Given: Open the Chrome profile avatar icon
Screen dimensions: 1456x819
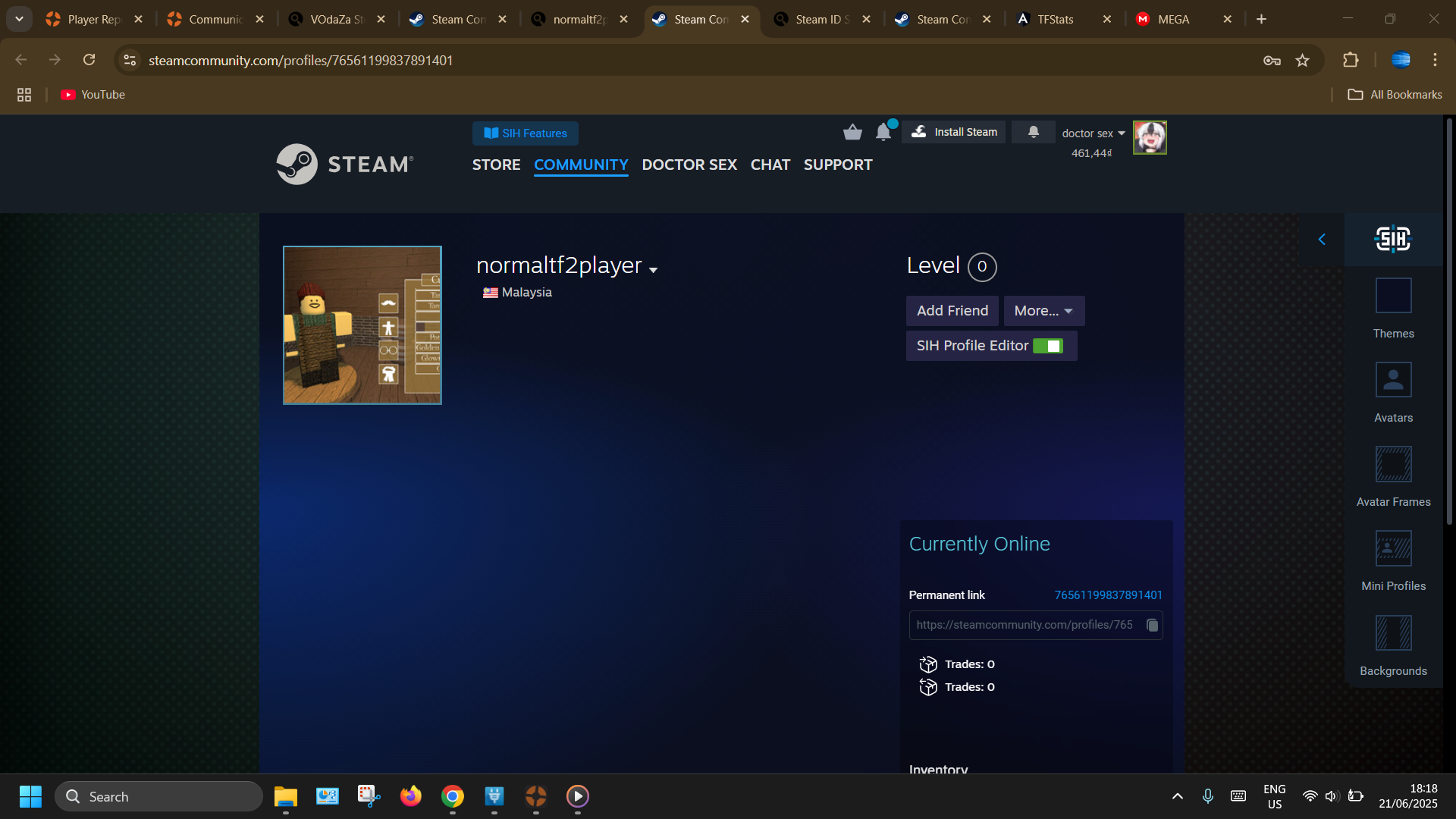Looking at the screenshot, I should [1401, 60].
